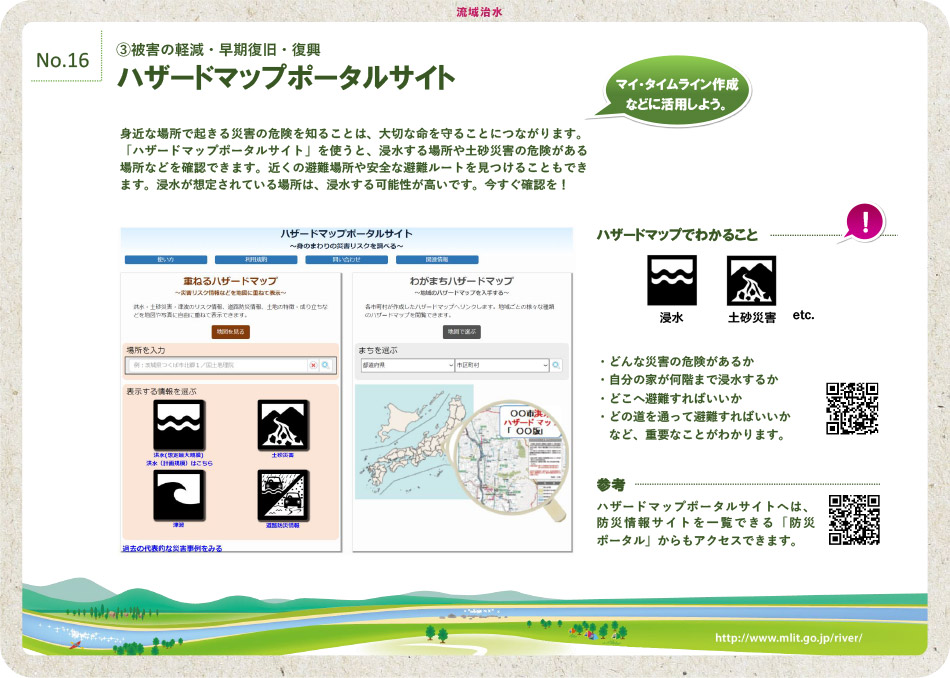Viewport: 950px width, 678px height.
Task: Choose the tsunami (津波) wave icon
Action: [179, 495]
